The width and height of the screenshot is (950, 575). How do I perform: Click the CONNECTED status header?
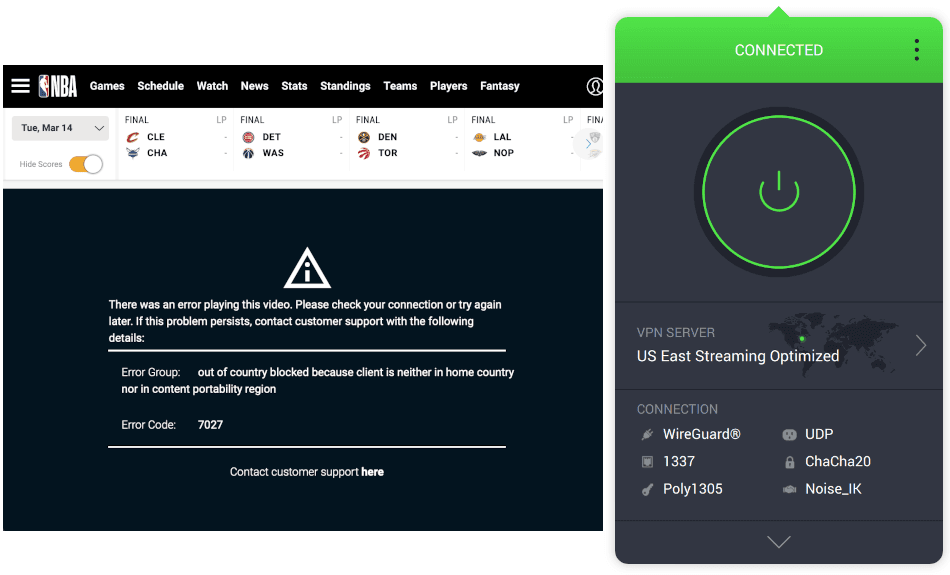pyautogui.click(x=779, y=50)
